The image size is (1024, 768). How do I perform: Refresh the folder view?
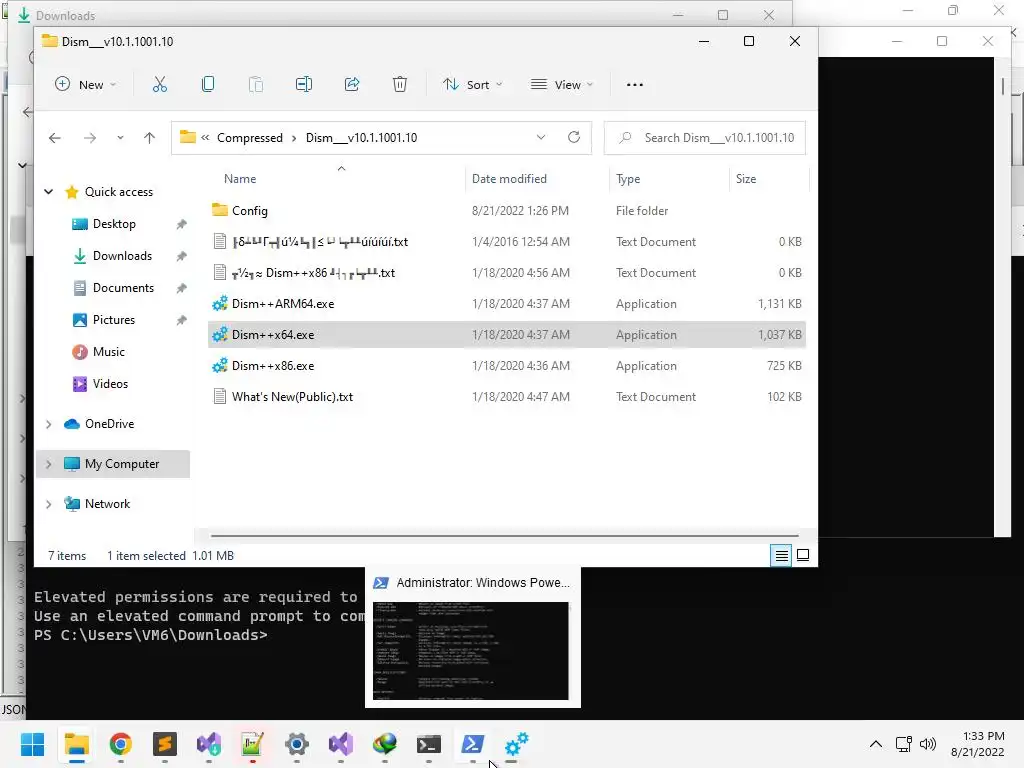(574, 137)
